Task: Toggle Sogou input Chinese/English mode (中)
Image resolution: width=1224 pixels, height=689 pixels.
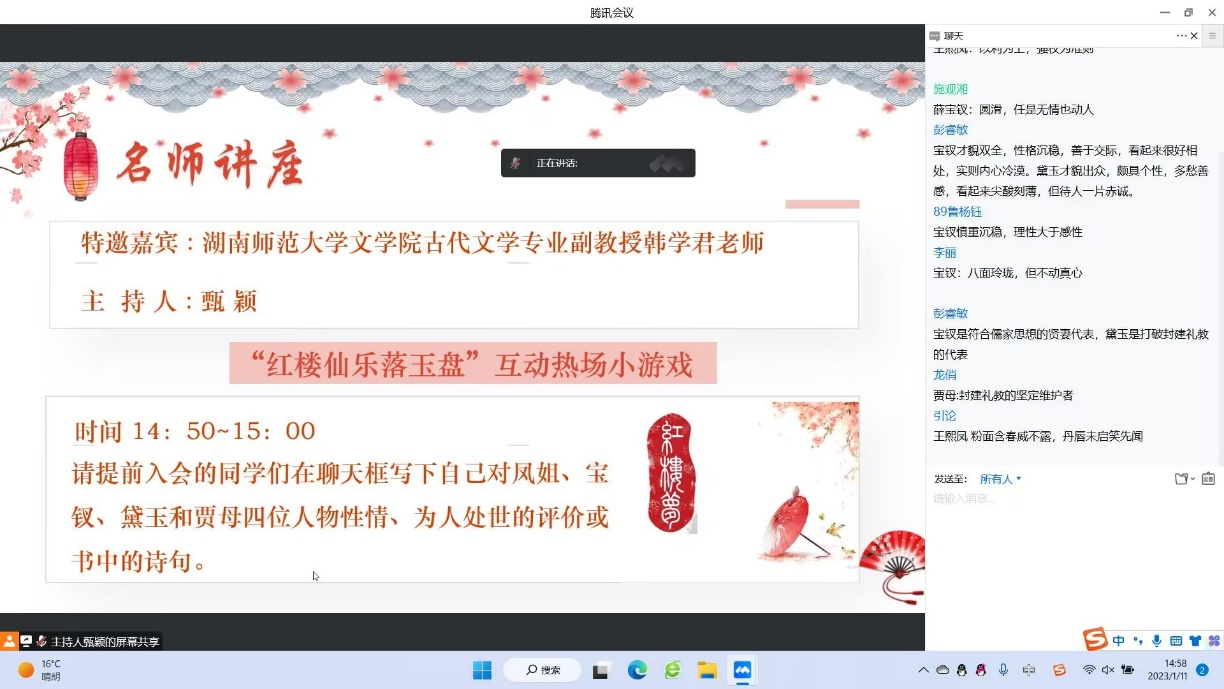Action: coord(1119,641)
